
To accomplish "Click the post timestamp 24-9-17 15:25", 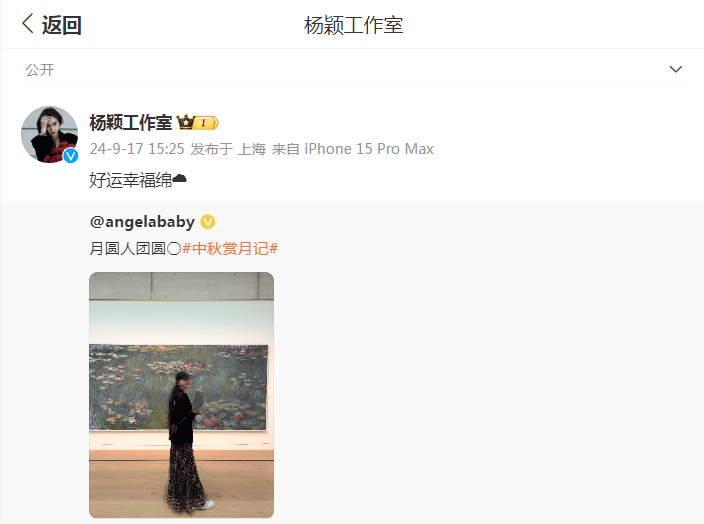I will (x=137, y=149).
